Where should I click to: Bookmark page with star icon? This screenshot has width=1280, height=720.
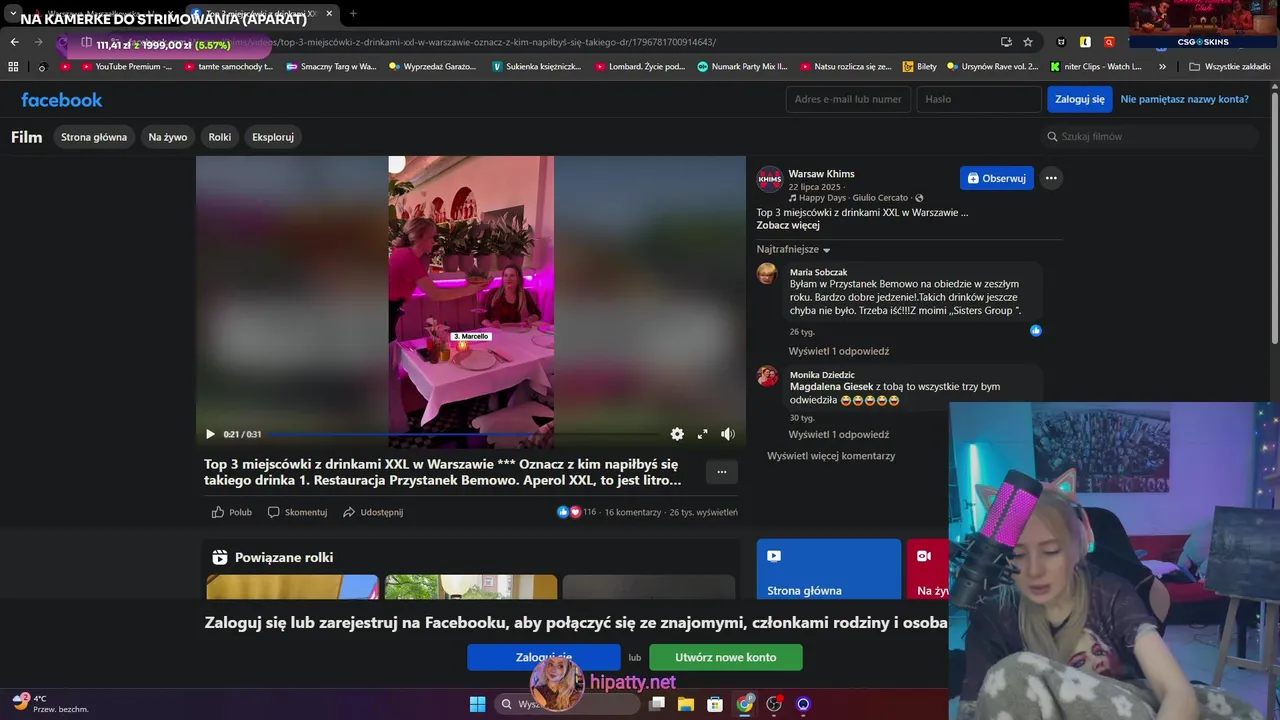(x=1028, y=42)
